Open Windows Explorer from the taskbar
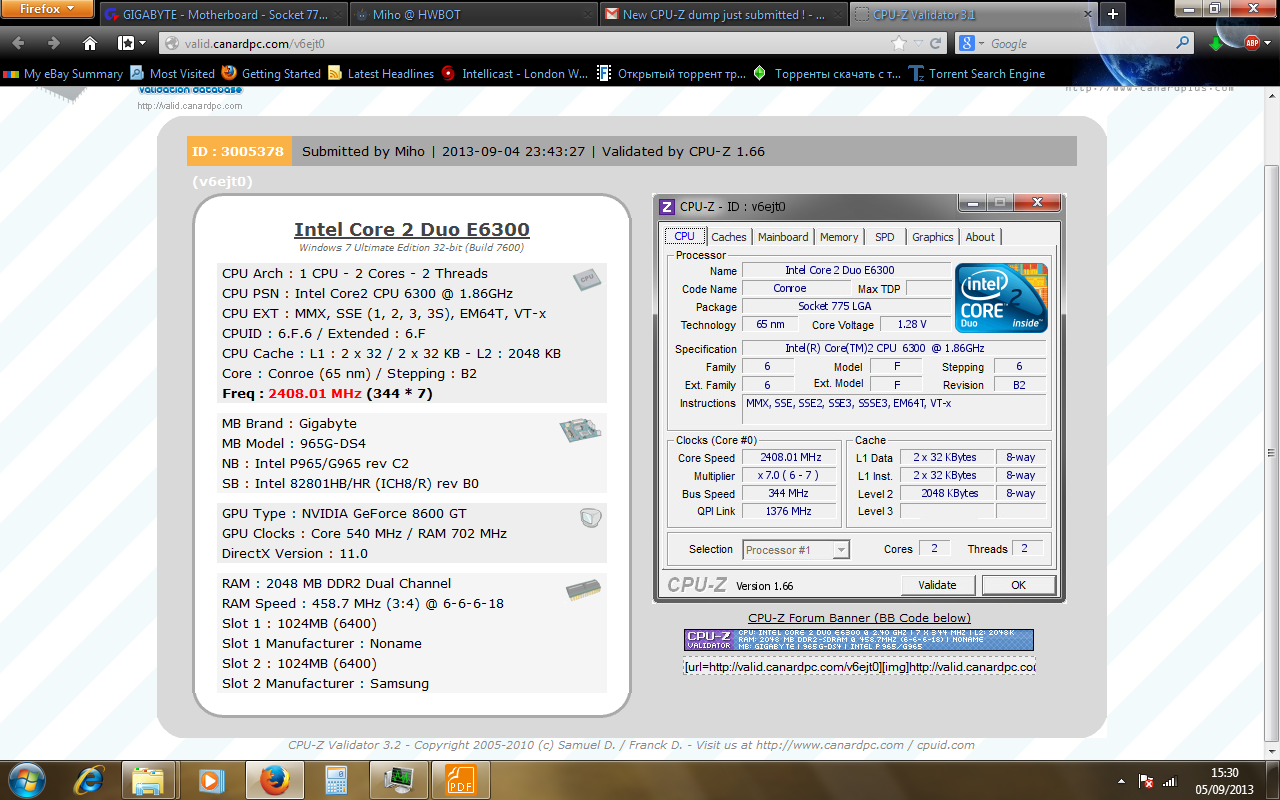This screenshot has width=1280, height=800. (149, 780)
